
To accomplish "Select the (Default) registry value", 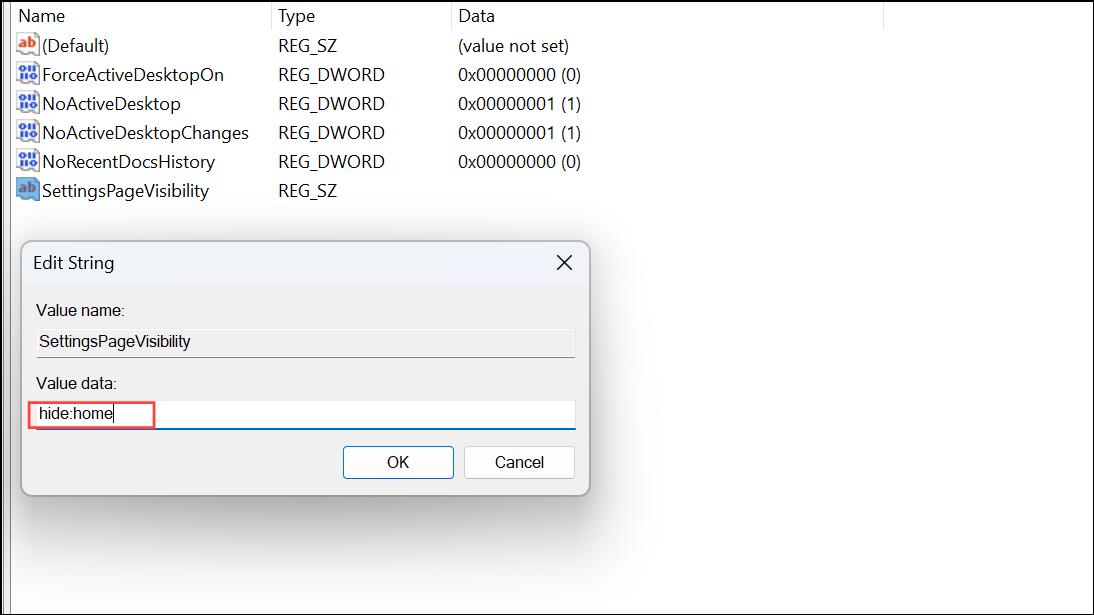I will [x=71, y=45].
